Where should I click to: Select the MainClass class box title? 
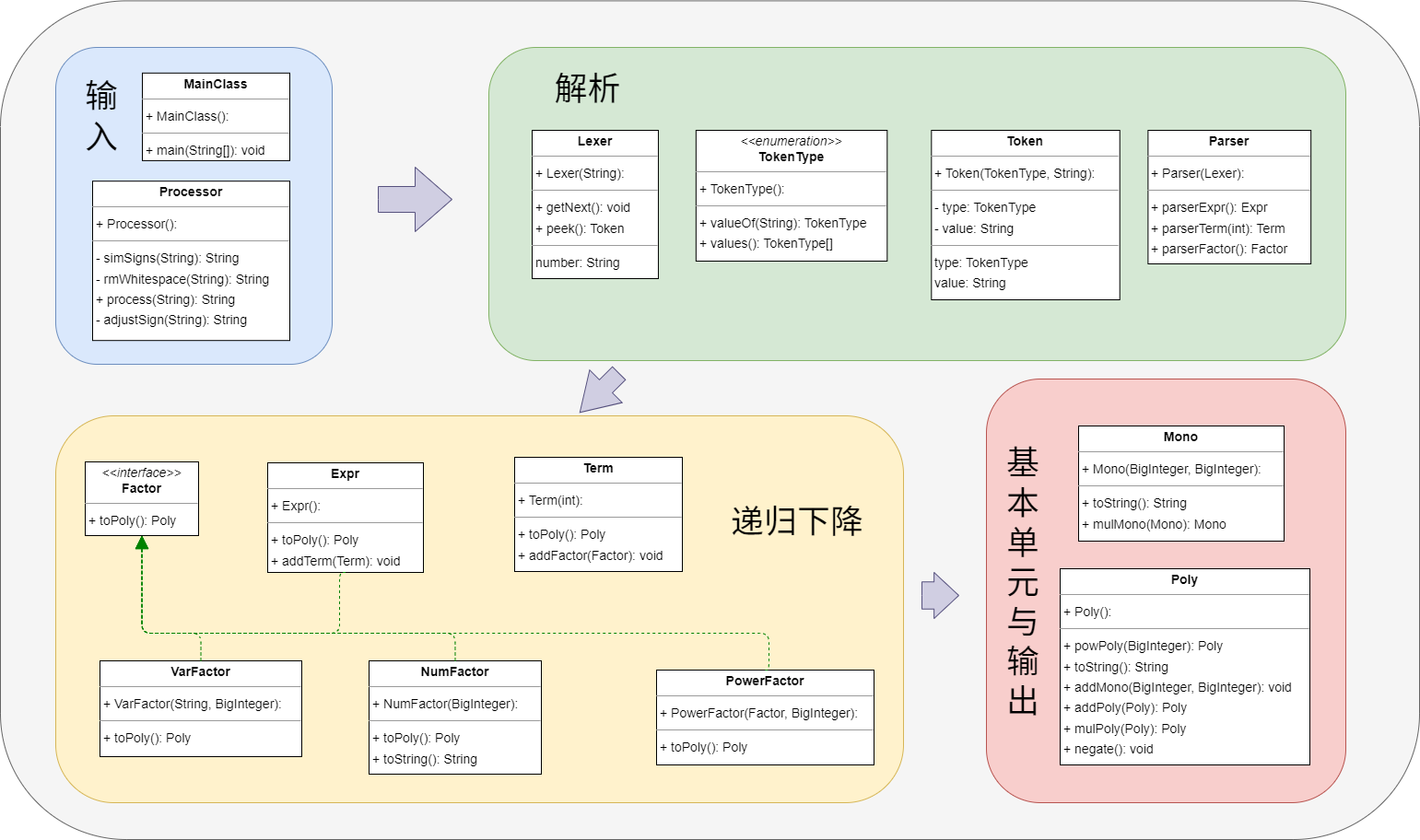click(216, 85)
